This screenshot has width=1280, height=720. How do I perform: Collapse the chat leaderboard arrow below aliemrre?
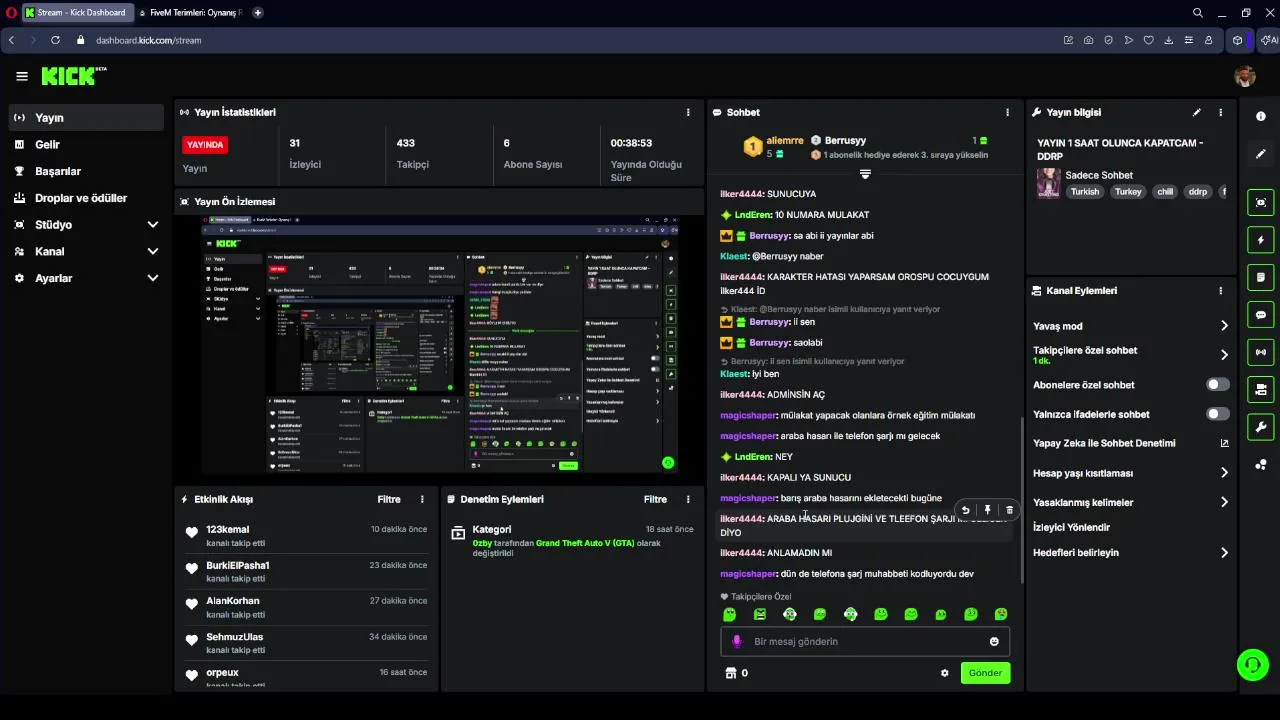click(865, 174)
